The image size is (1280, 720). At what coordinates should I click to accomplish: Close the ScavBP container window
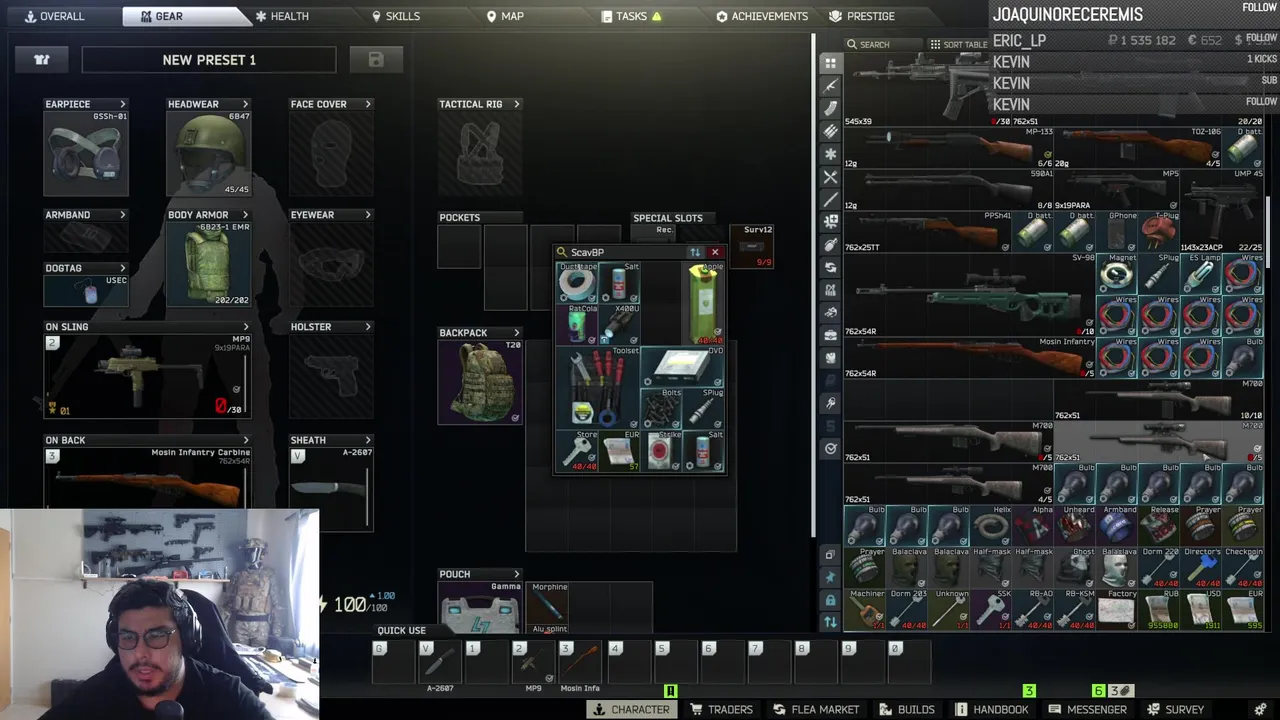(715, 252)
